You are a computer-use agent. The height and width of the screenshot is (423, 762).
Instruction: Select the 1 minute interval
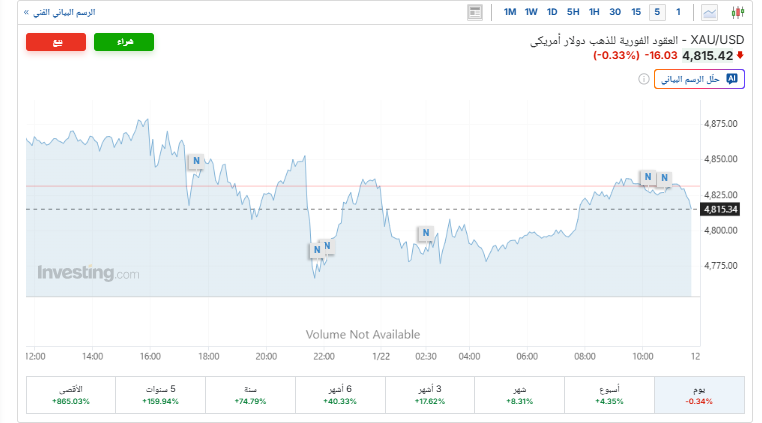point(678,12)
